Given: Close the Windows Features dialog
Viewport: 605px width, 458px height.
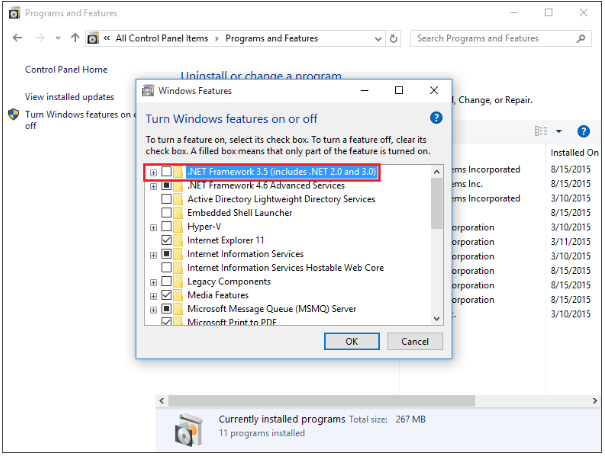Looking at the screenshot, I should (x=434, y=90).
